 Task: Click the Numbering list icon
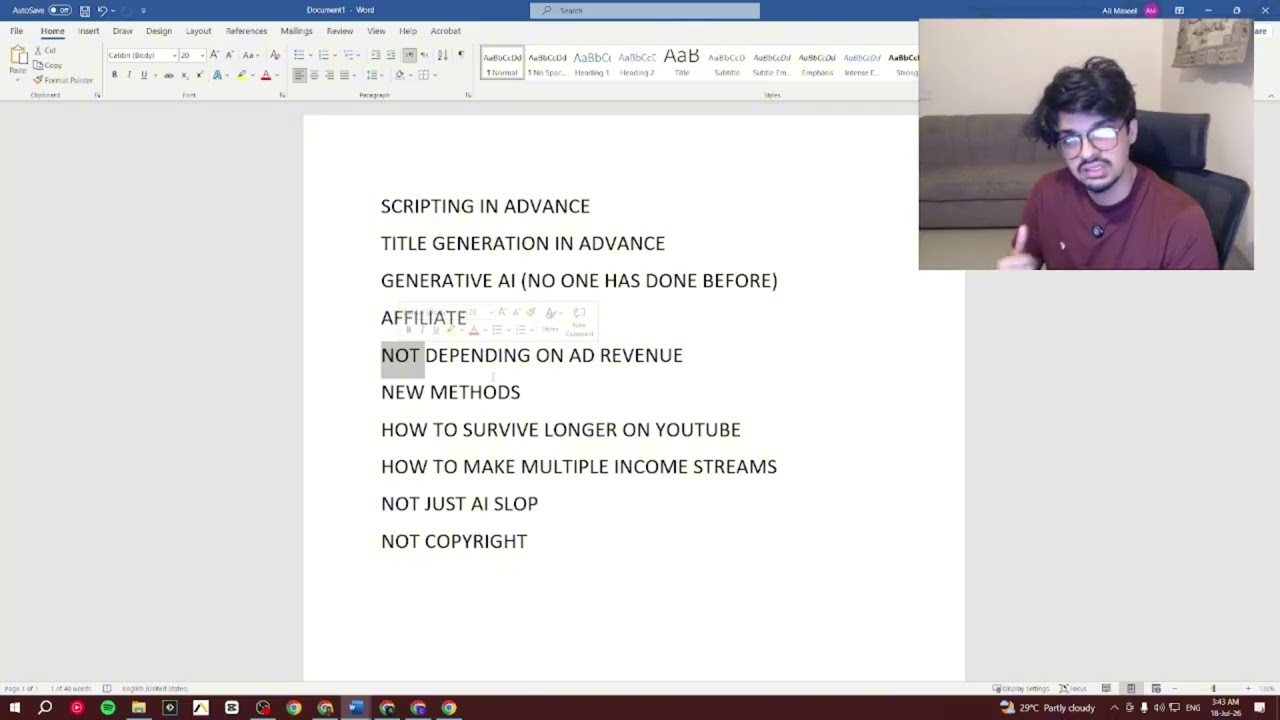(x=323, y=55)
